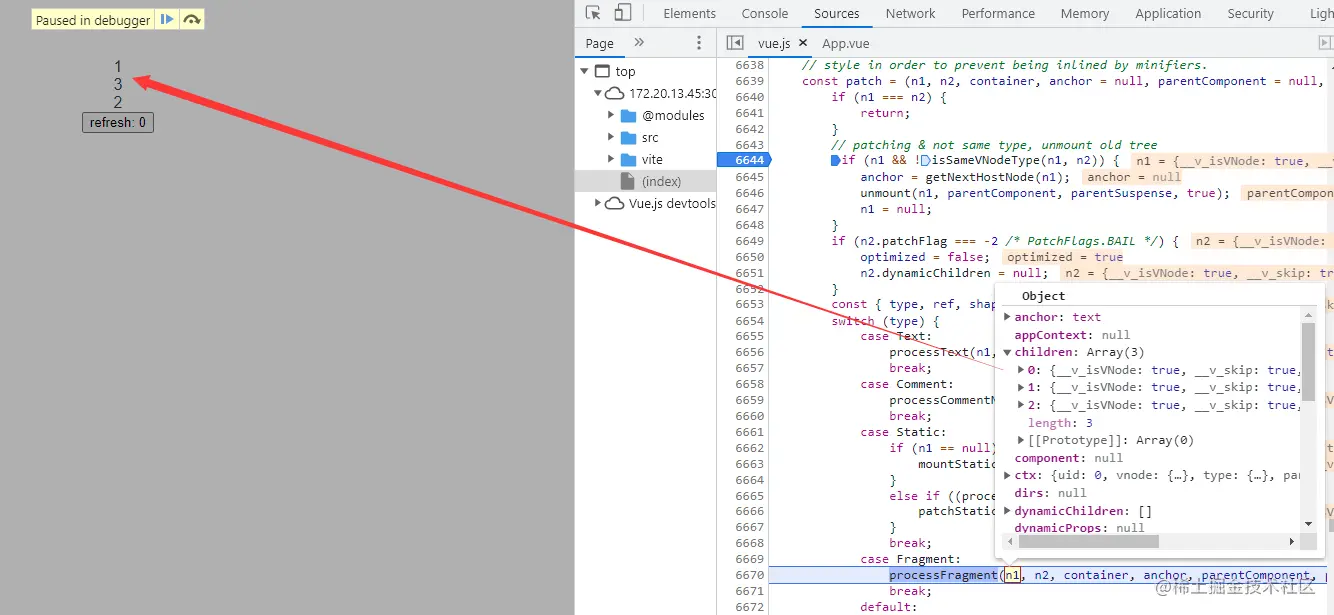Click the inline breakpoint marker before isSameVNodeType

tap(924, 160)
